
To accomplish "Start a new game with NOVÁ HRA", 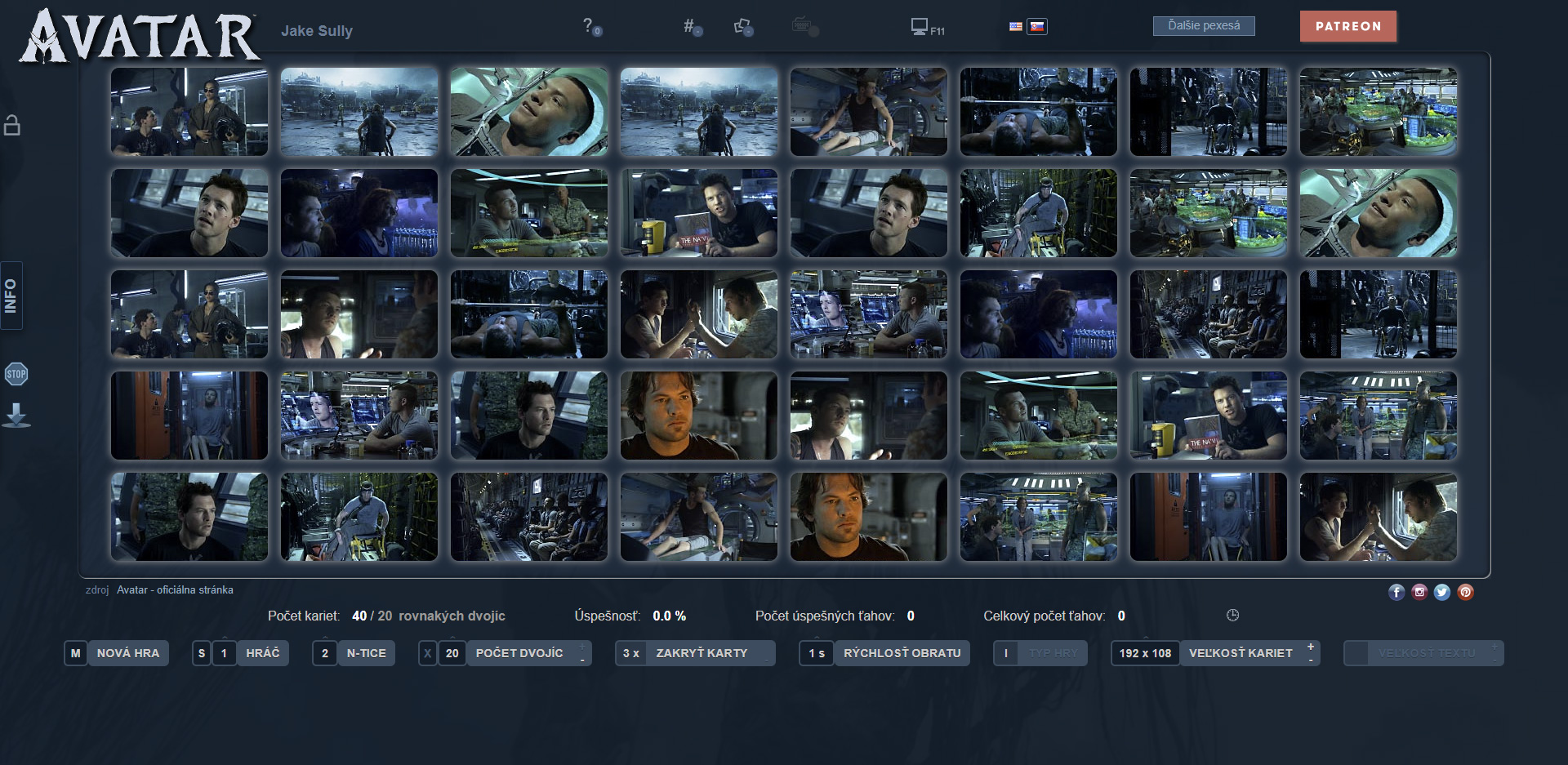I will tap(128, 653).
